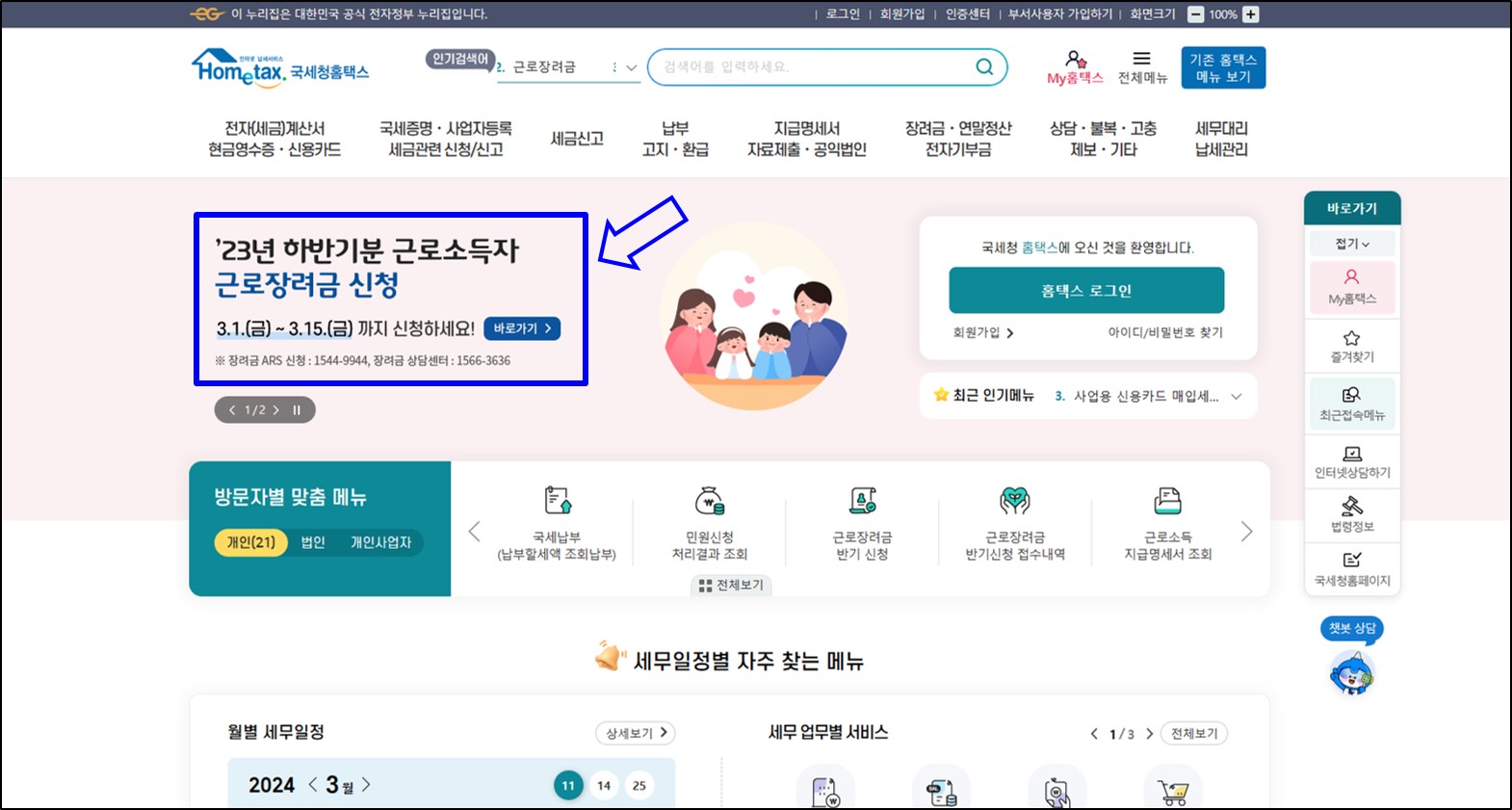Click 로그인 in top bar

(x=843, y=14)
